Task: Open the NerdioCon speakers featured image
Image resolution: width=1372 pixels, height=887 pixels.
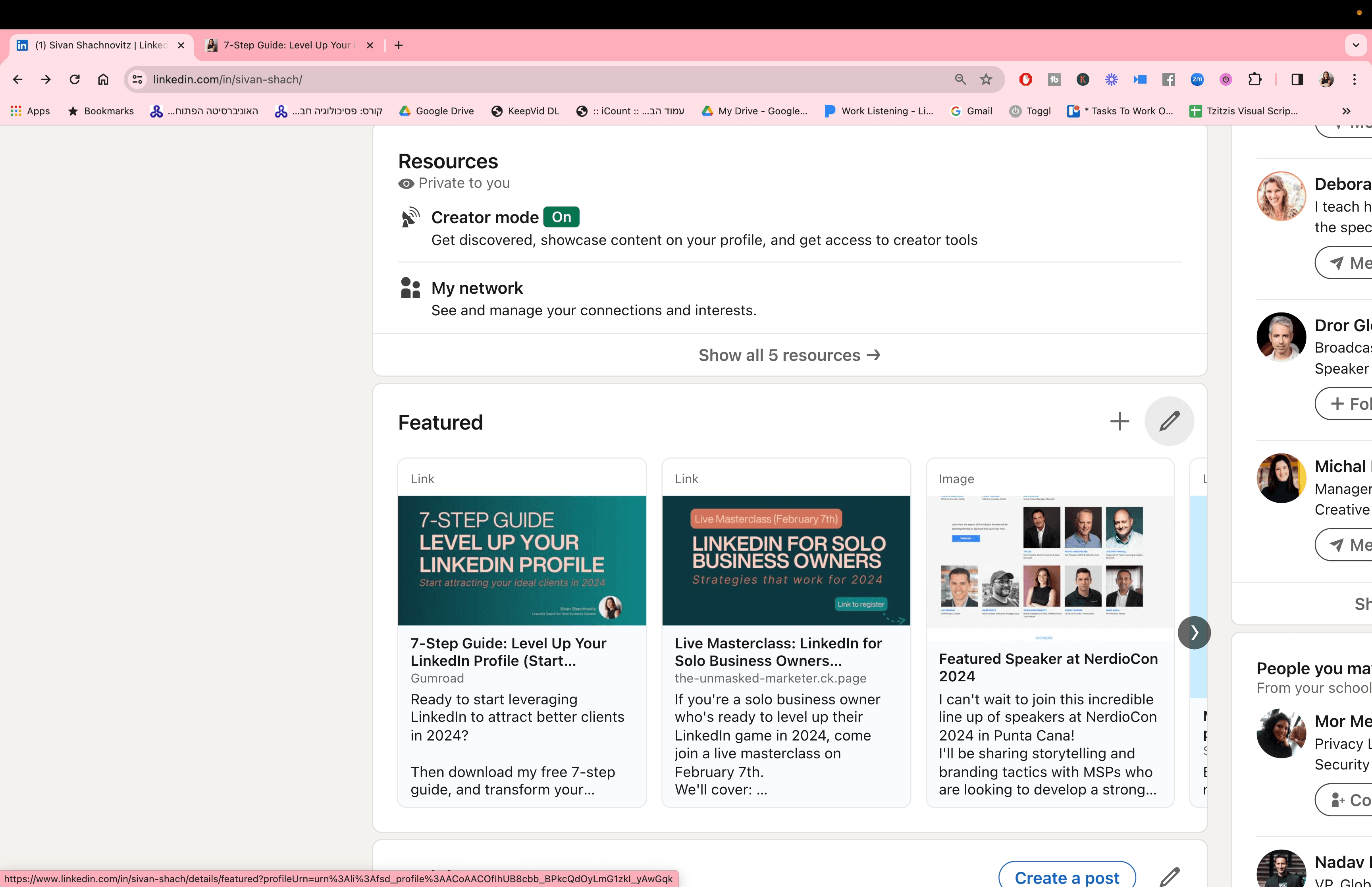Action: [x=1050, y=568]
